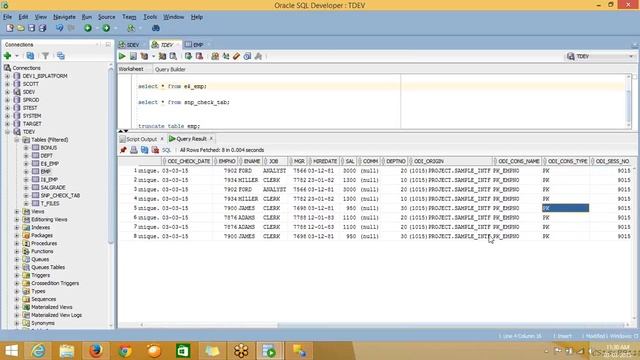
Task: Click the Windows Start button
Action: click(11, 351)
